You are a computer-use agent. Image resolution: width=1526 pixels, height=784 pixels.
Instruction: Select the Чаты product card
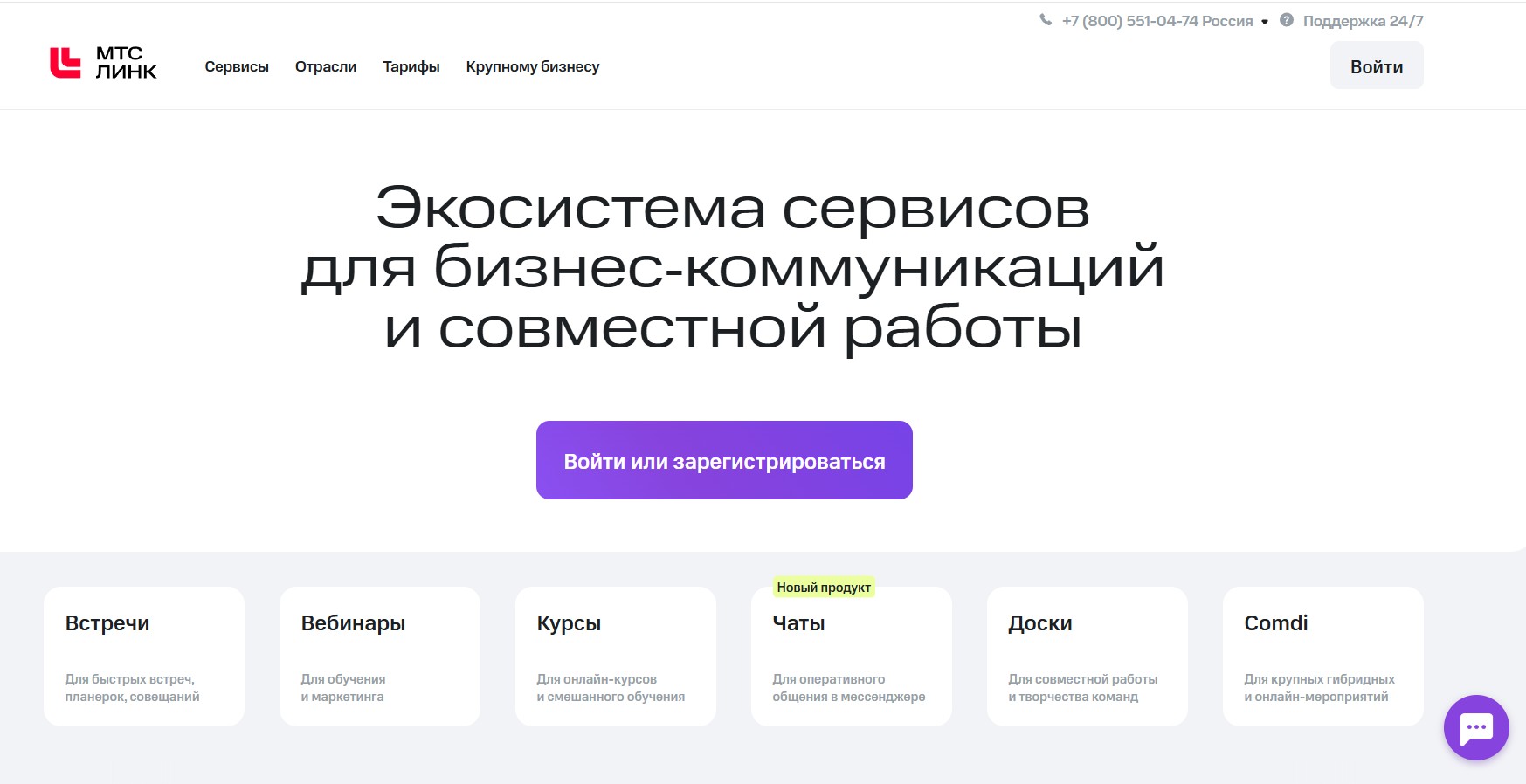[852, 657]
